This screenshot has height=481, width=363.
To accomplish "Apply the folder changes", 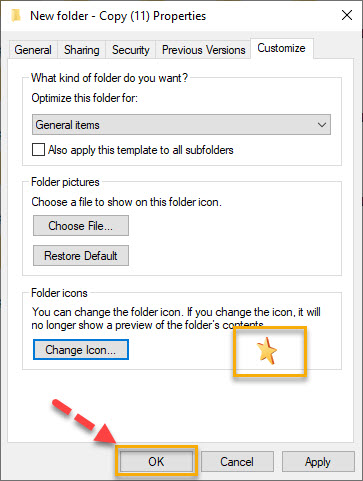I will (318, 462).
